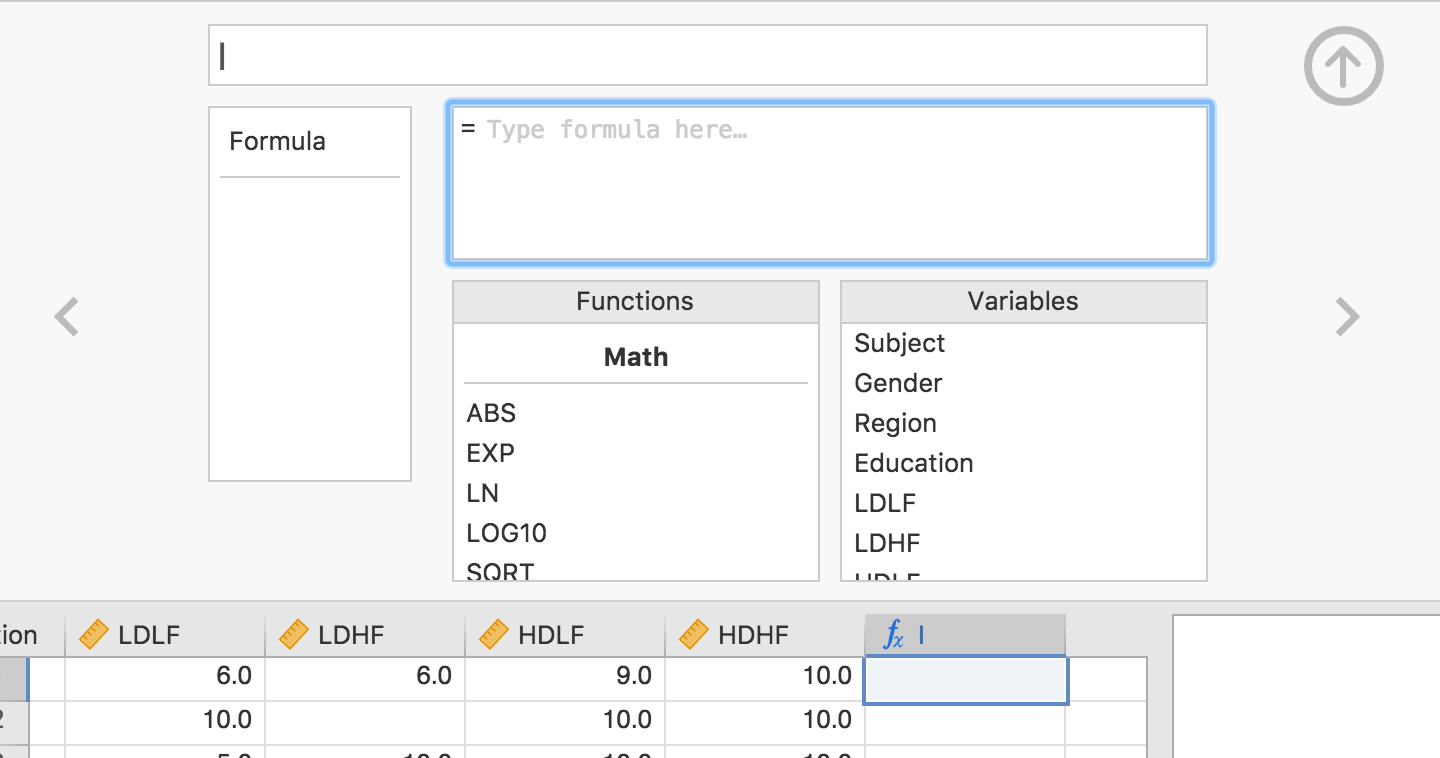The height and width of the screenshot is (758, 1440).
Task: Click the HDLF column header
Action: point(565,635)
